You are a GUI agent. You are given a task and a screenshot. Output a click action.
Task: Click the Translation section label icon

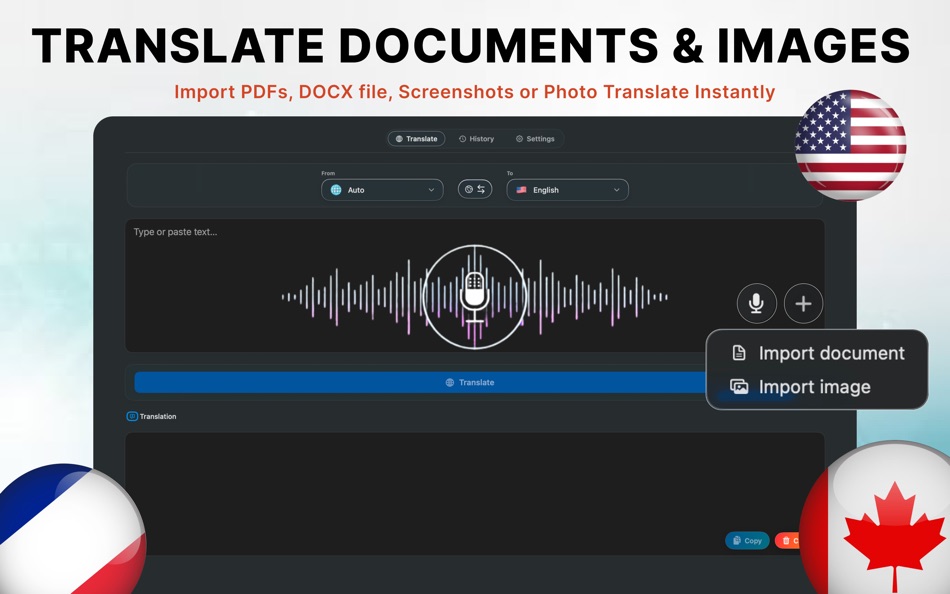(x=132, y=416)
